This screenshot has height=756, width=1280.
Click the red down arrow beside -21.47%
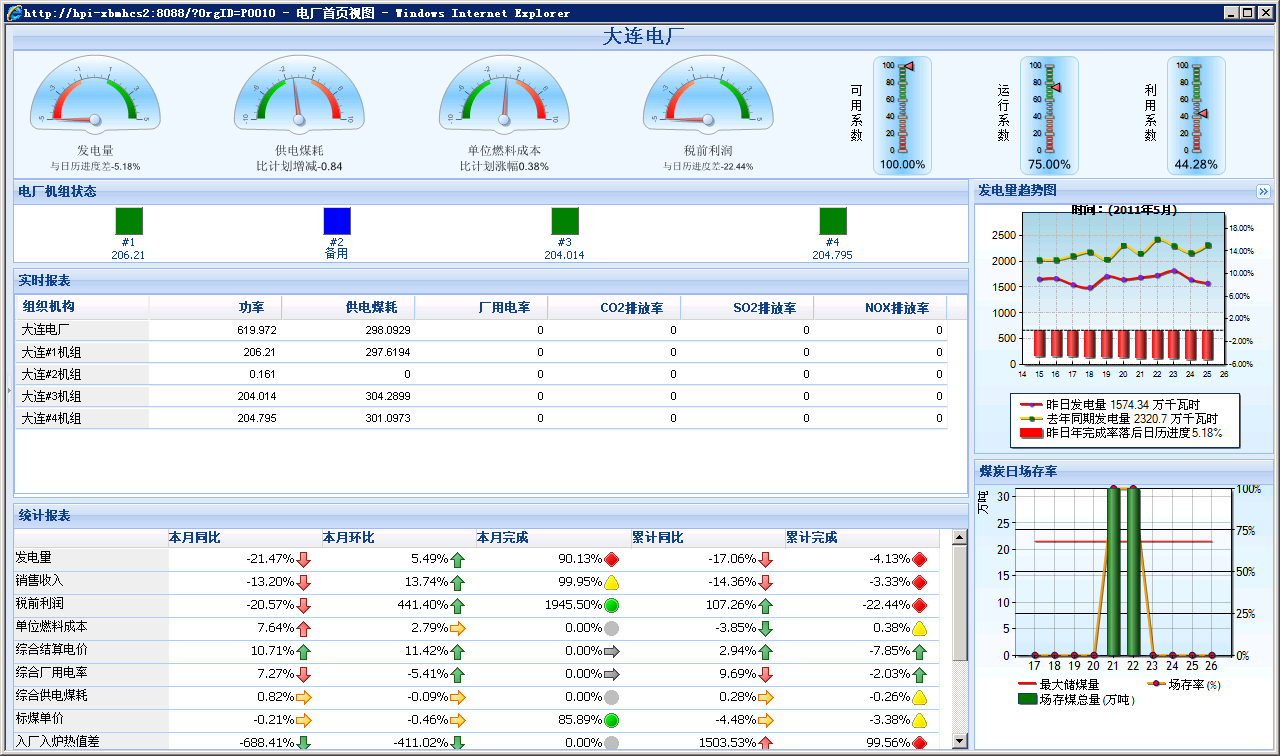(304, 559)
